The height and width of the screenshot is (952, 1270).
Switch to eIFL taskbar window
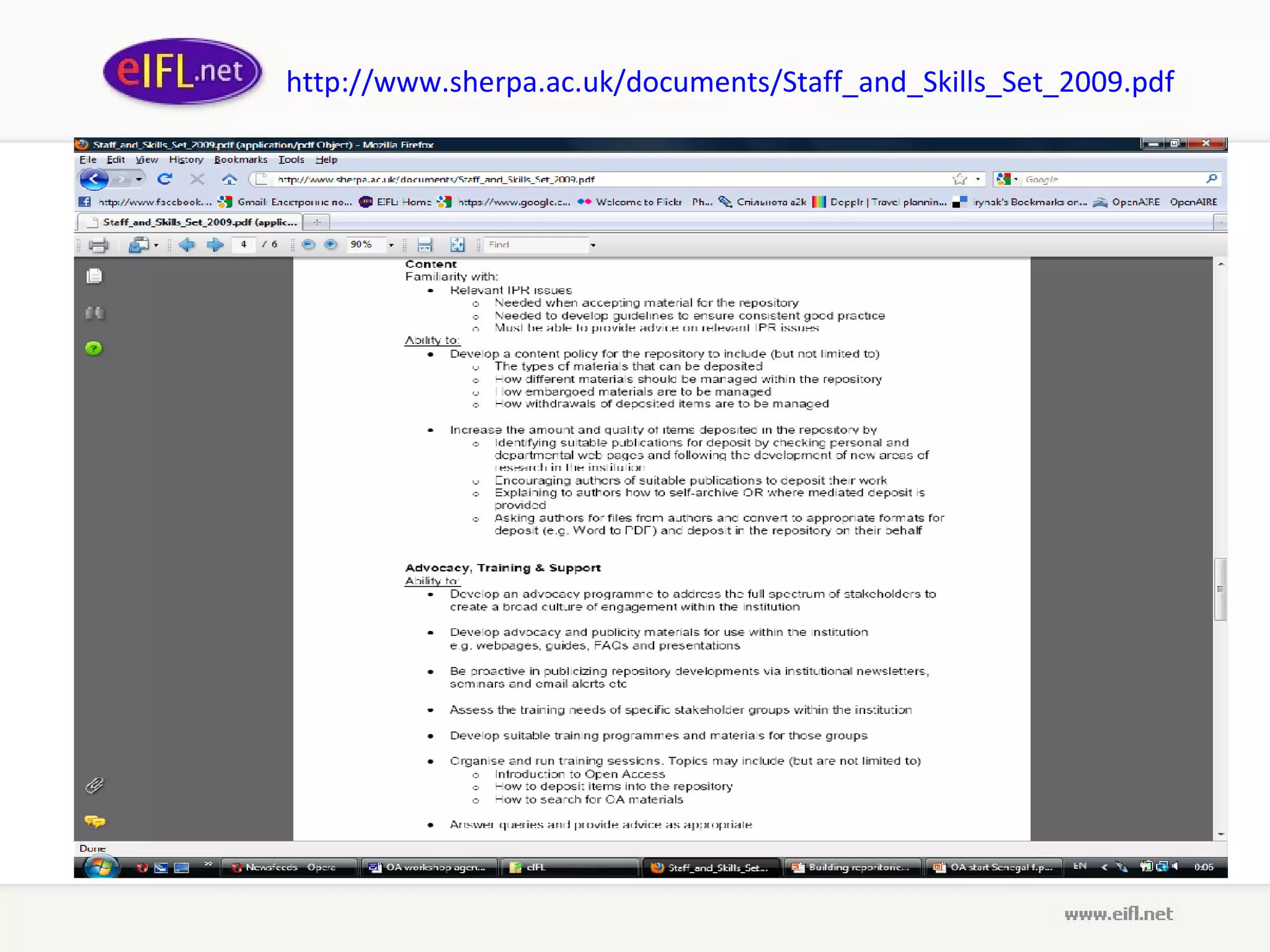569,868
